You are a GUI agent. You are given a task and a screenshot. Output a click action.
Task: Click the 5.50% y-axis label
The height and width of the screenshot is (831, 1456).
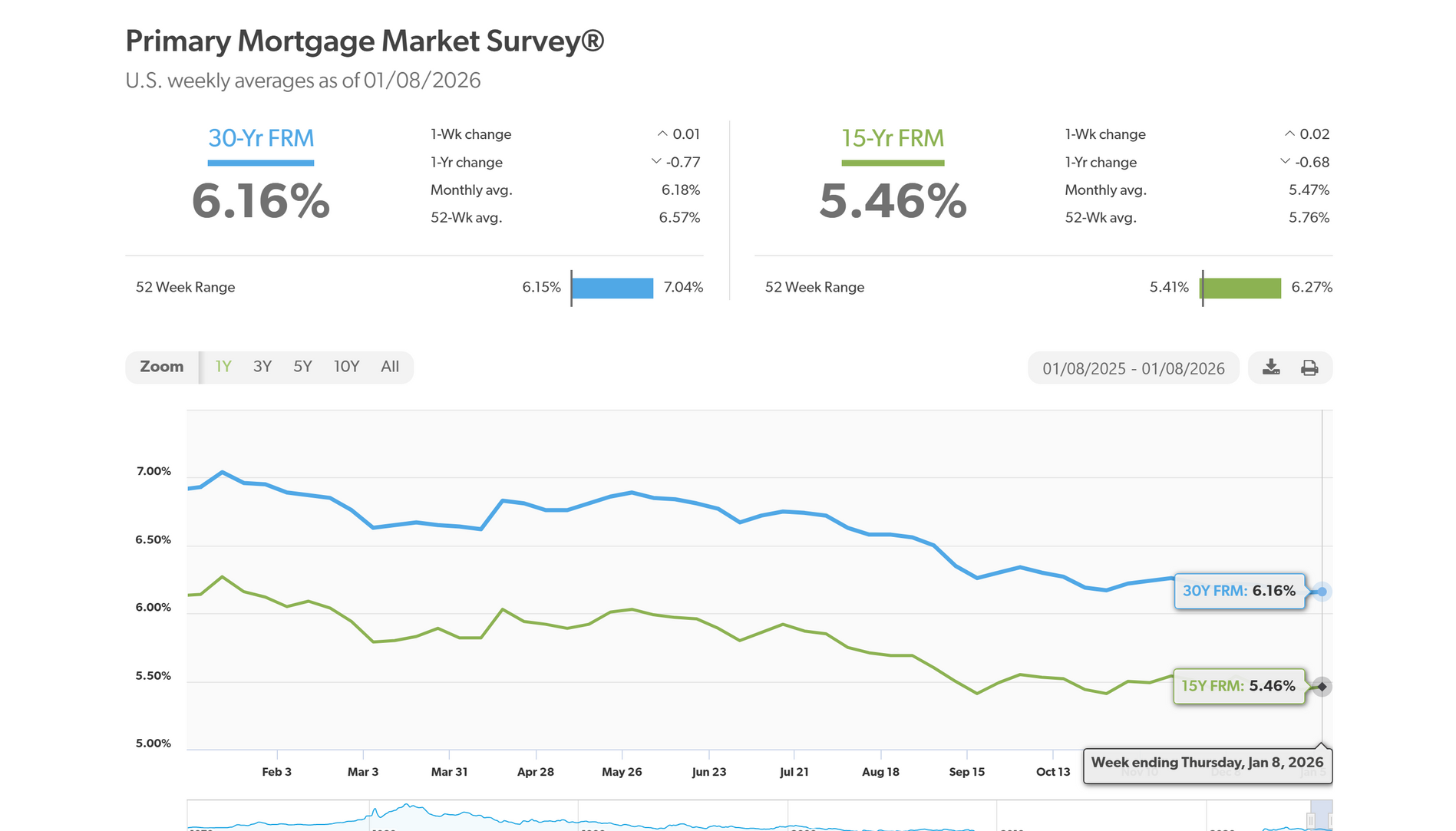tap(154, 675)
